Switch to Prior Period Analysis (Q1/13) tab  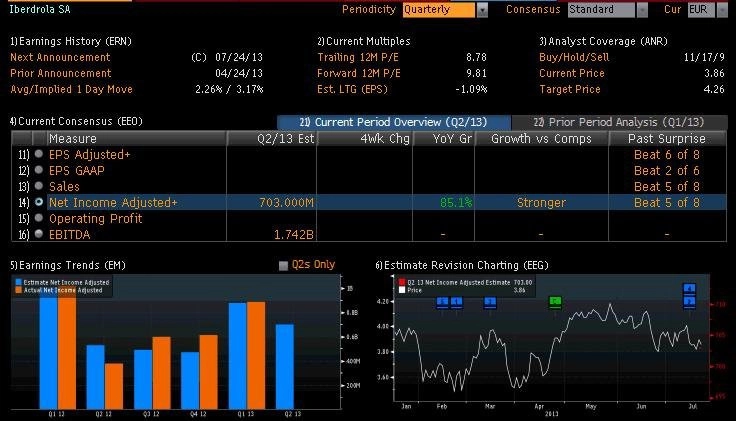point(619,122)
